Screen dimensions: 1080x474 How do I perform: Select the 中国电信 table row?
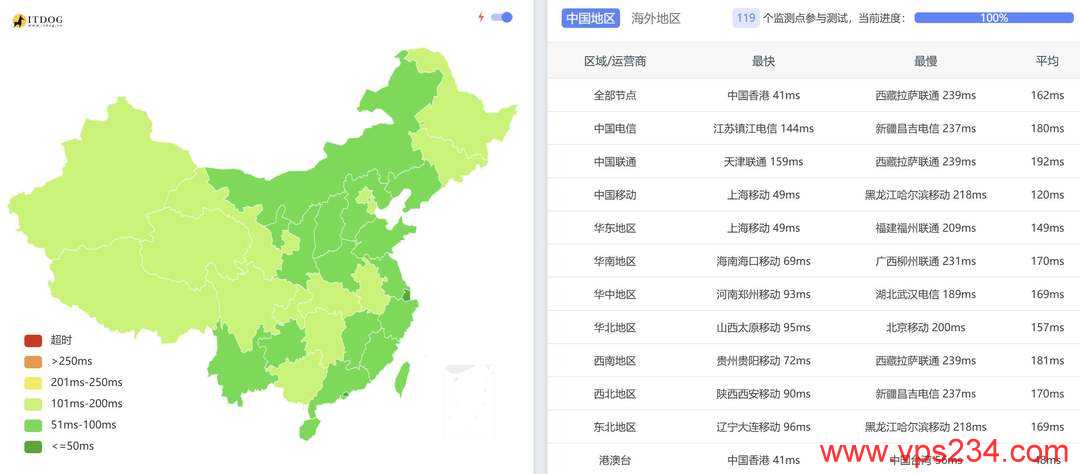813,128
